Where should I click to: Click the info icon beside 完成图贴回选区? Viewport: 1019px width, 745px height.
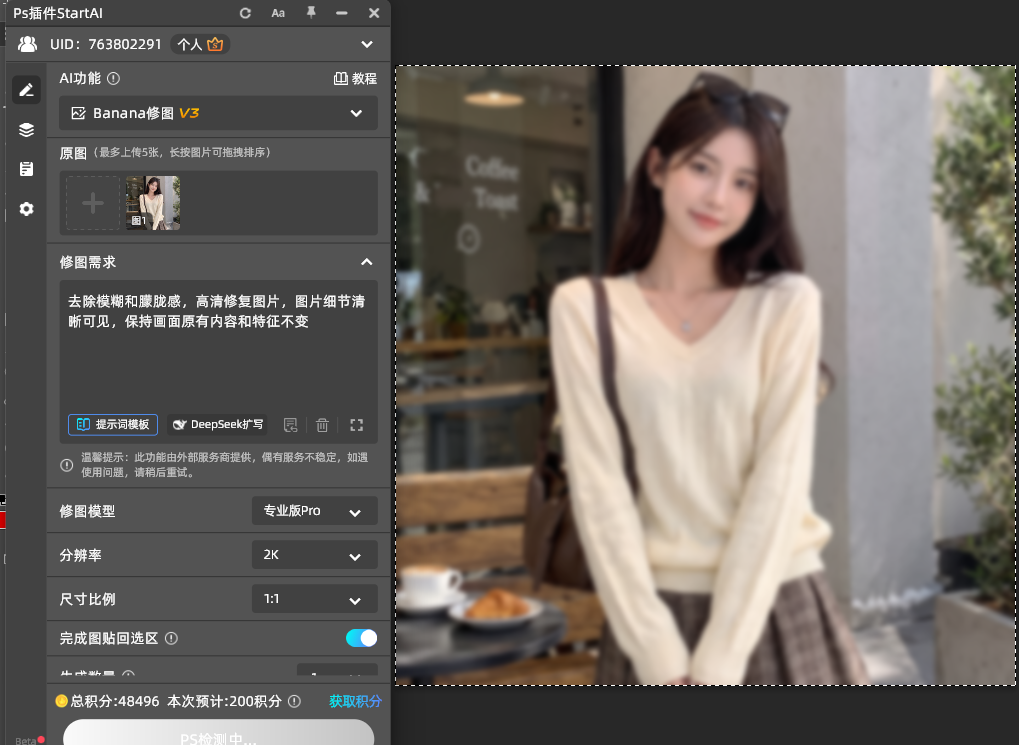[x=172, y=638]
